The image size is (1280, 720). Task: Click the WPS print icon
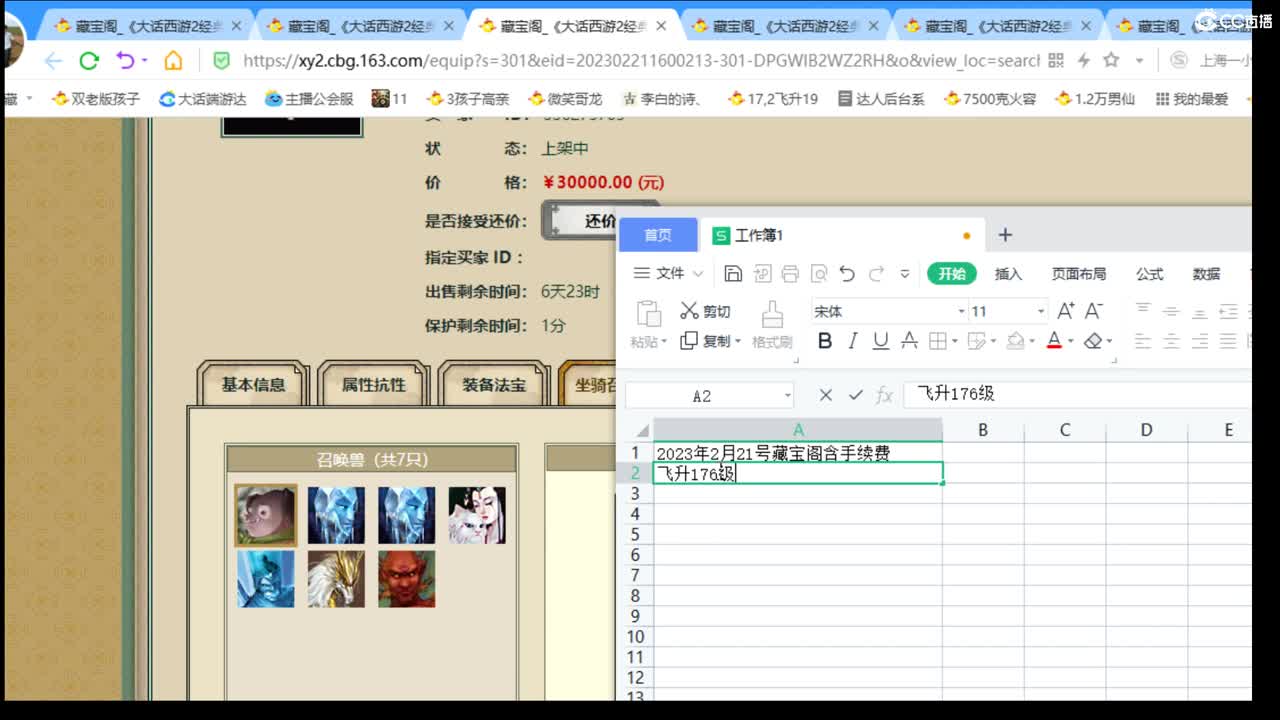(x=790, y=273)
